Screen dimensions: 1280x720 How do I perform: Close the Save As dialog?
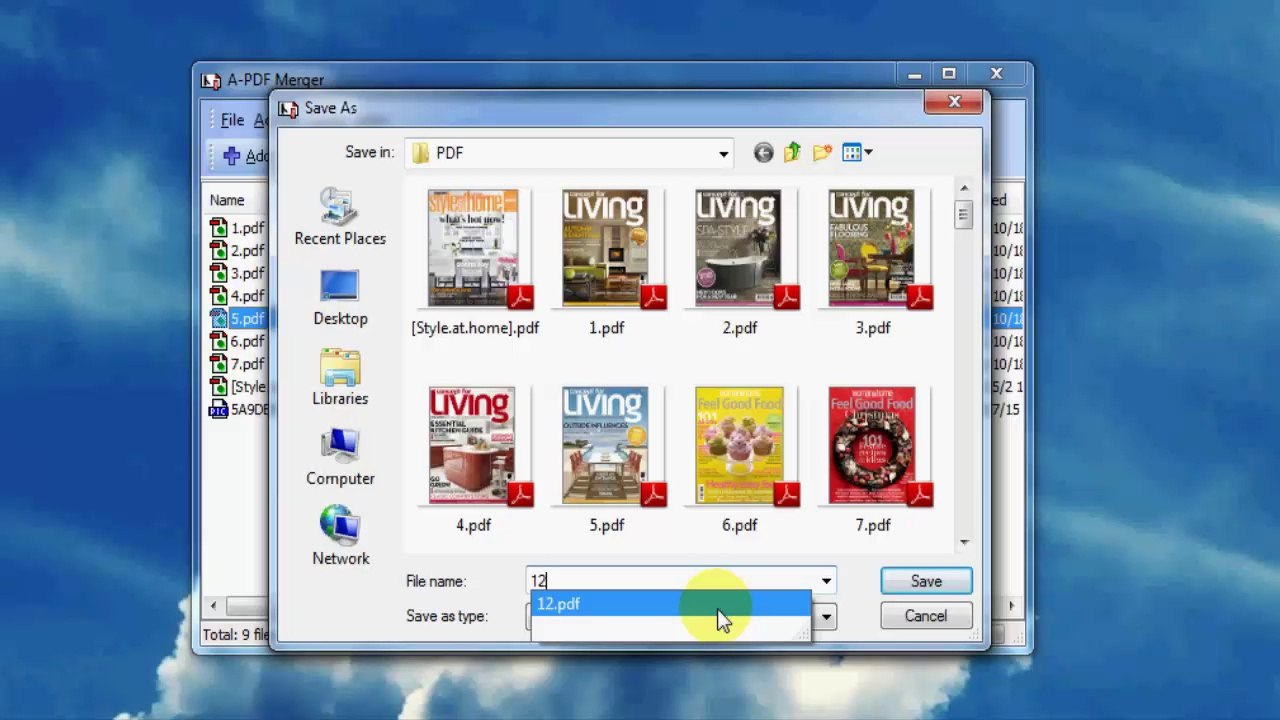click(954, 102)
